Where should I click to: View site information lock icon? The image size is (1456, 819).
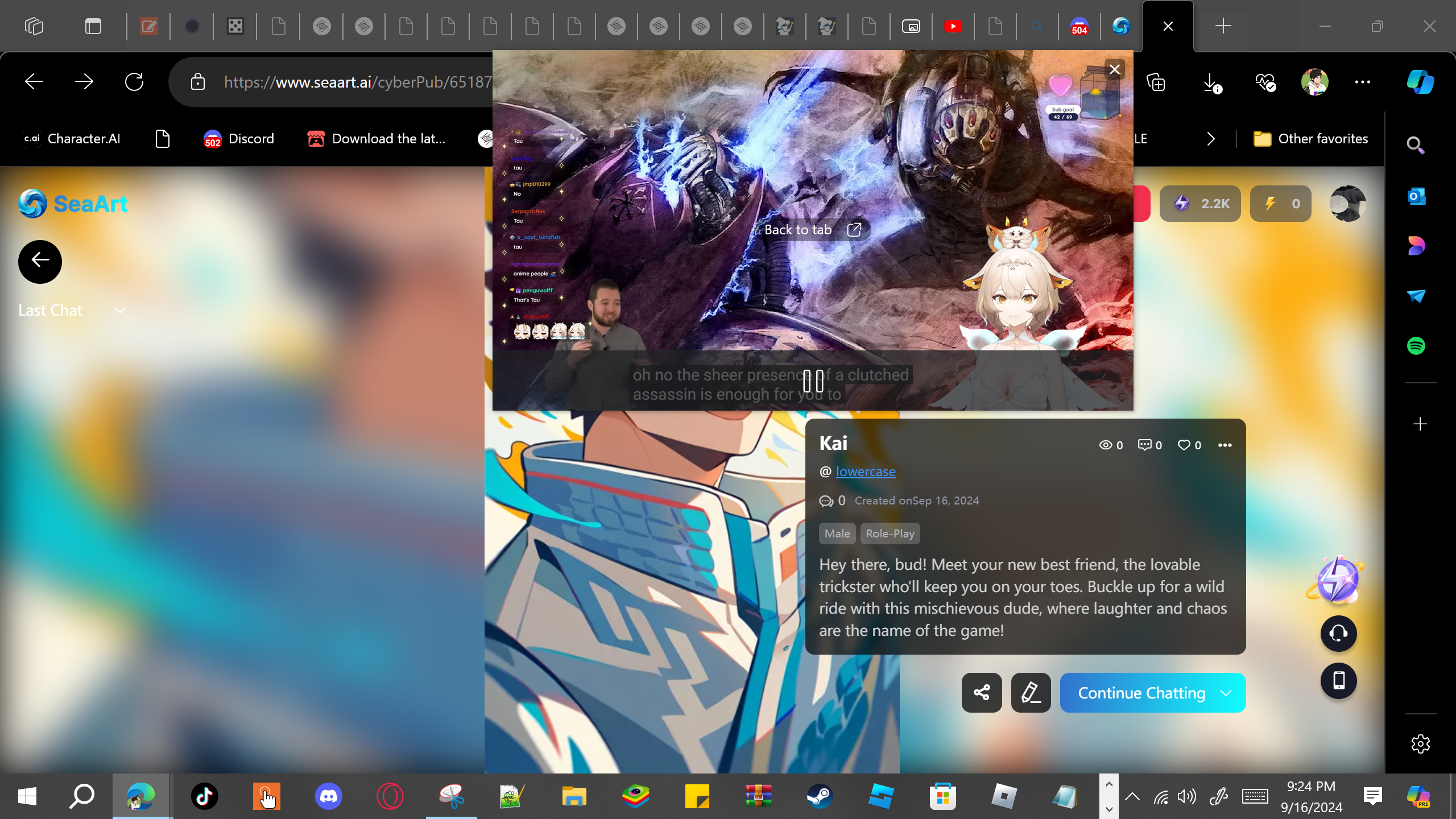[x=198, y=82]
